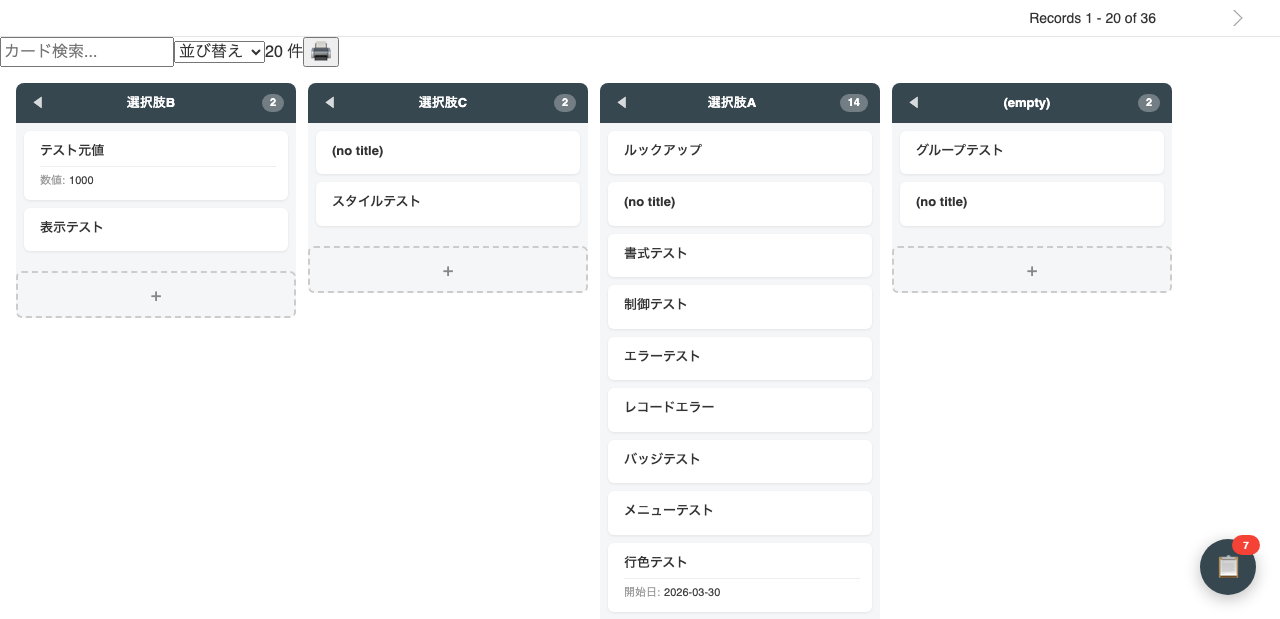The image size is (1280, 619).
Task: Add a card to 選択肢C column
Action: click(x=448, y=270)
